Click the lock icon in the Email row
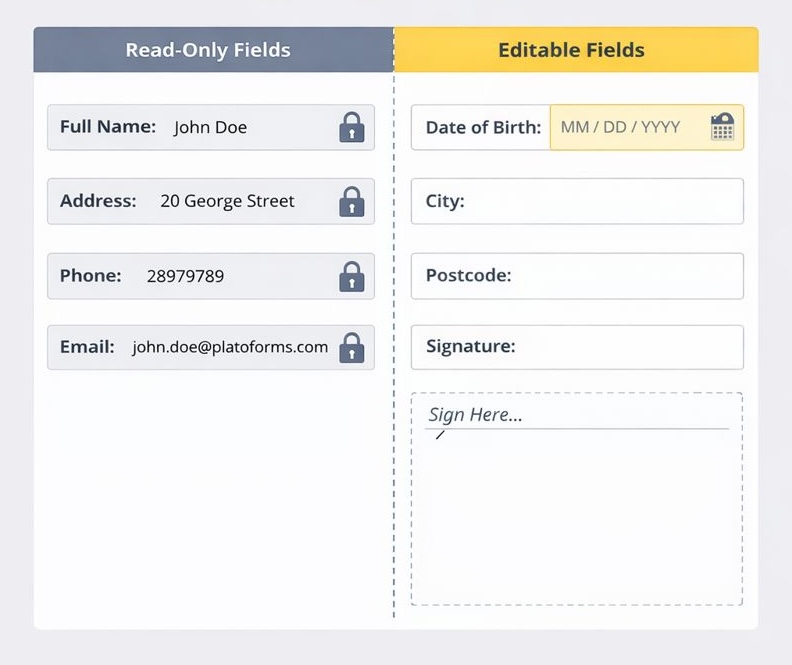Image resolution: width=792 pixels, height=665 pixels. pyautogui.click(x=351, y=348)
